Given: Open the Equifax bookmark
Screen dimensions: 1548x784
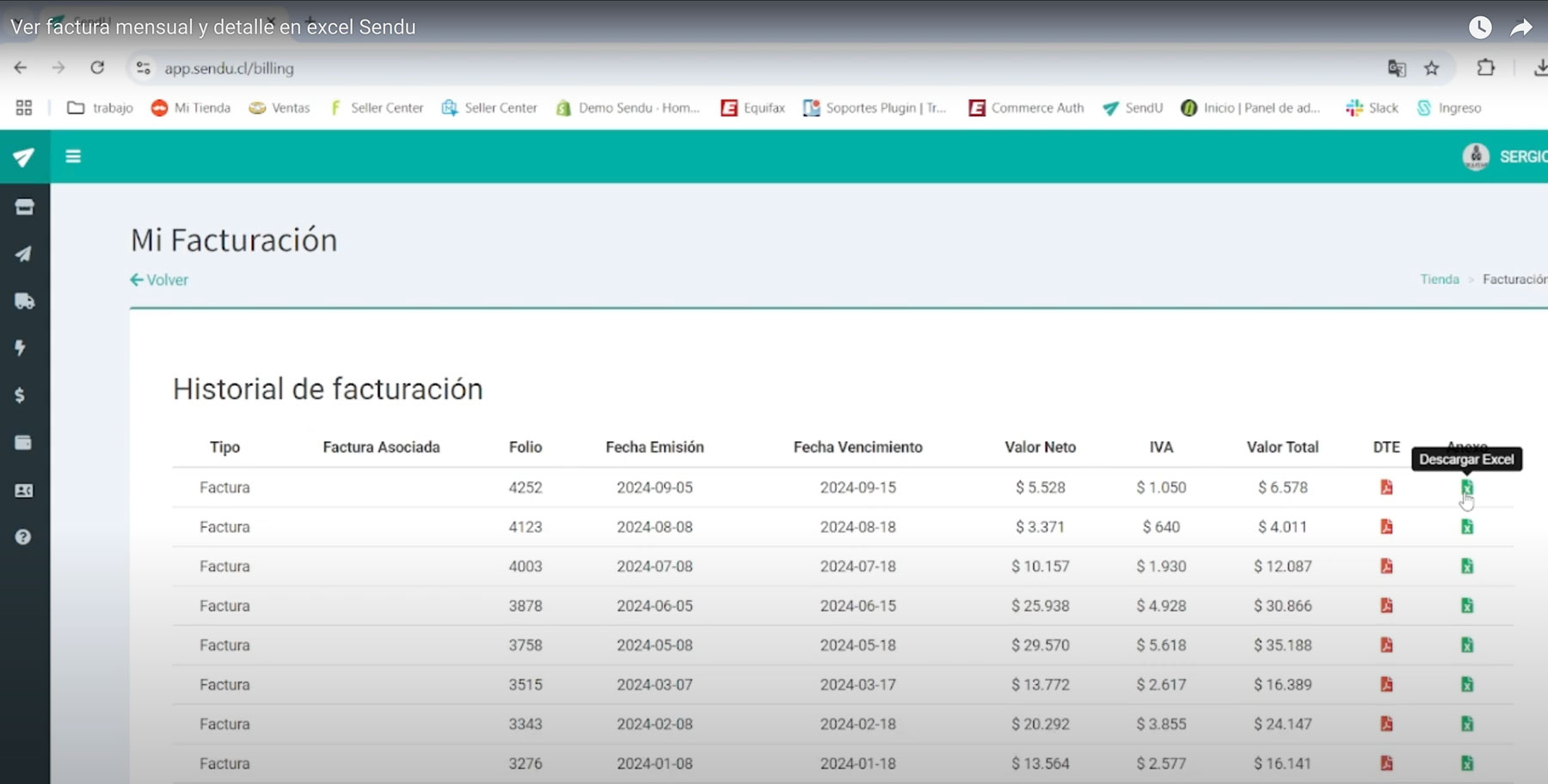Looking at the screenshot, I should (753, 108).
